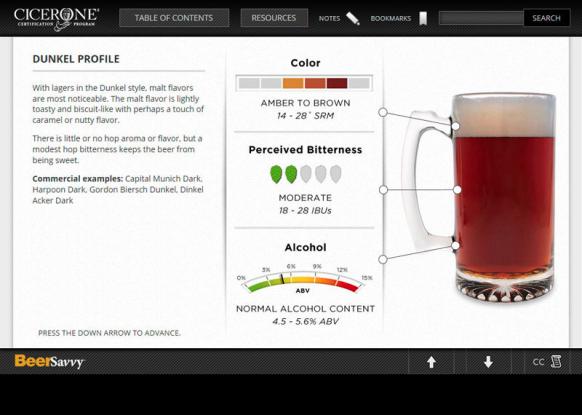Click the third gray hop icon

(x=306, y=174)
